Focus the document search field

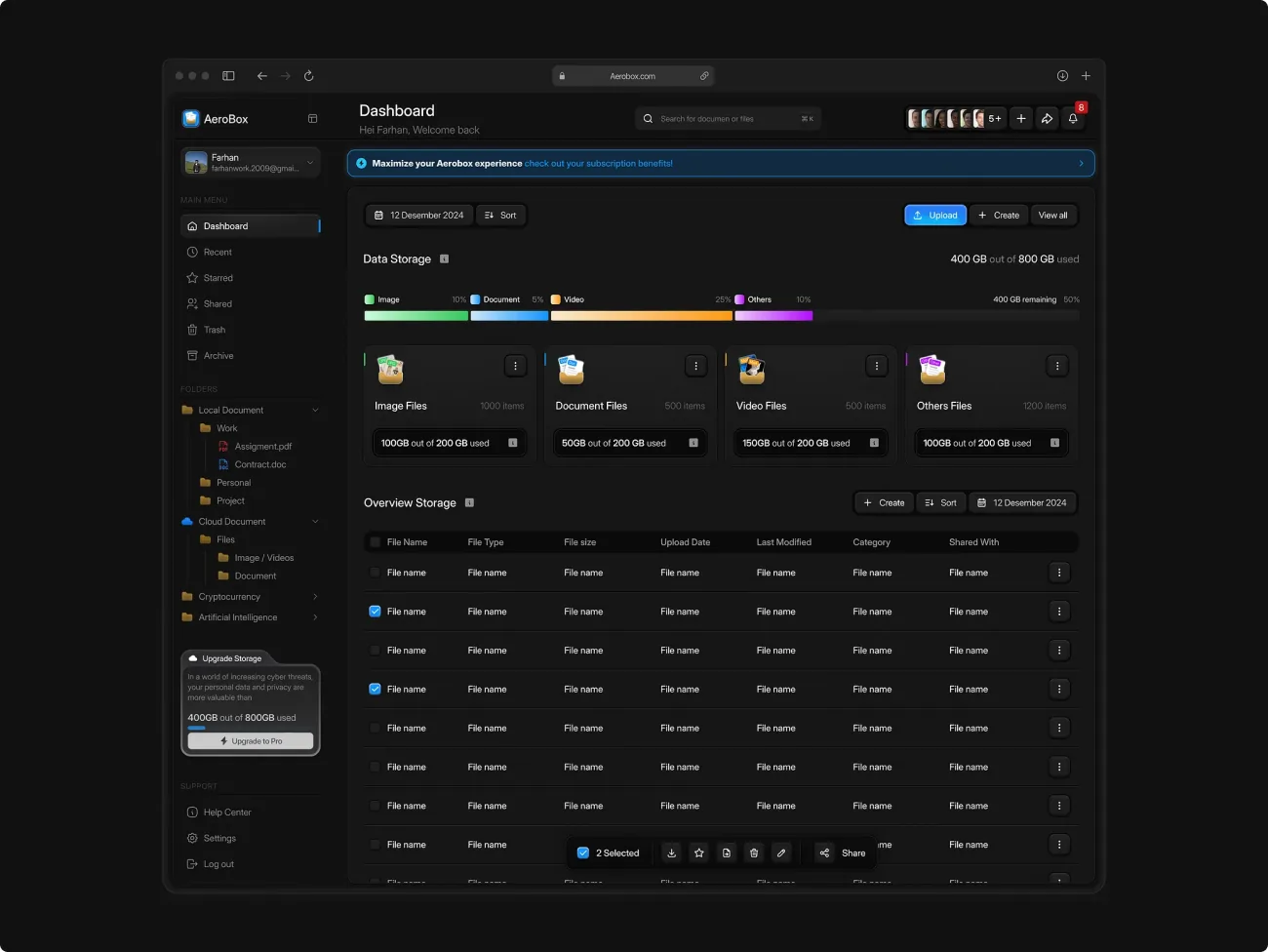pos(728,118)
